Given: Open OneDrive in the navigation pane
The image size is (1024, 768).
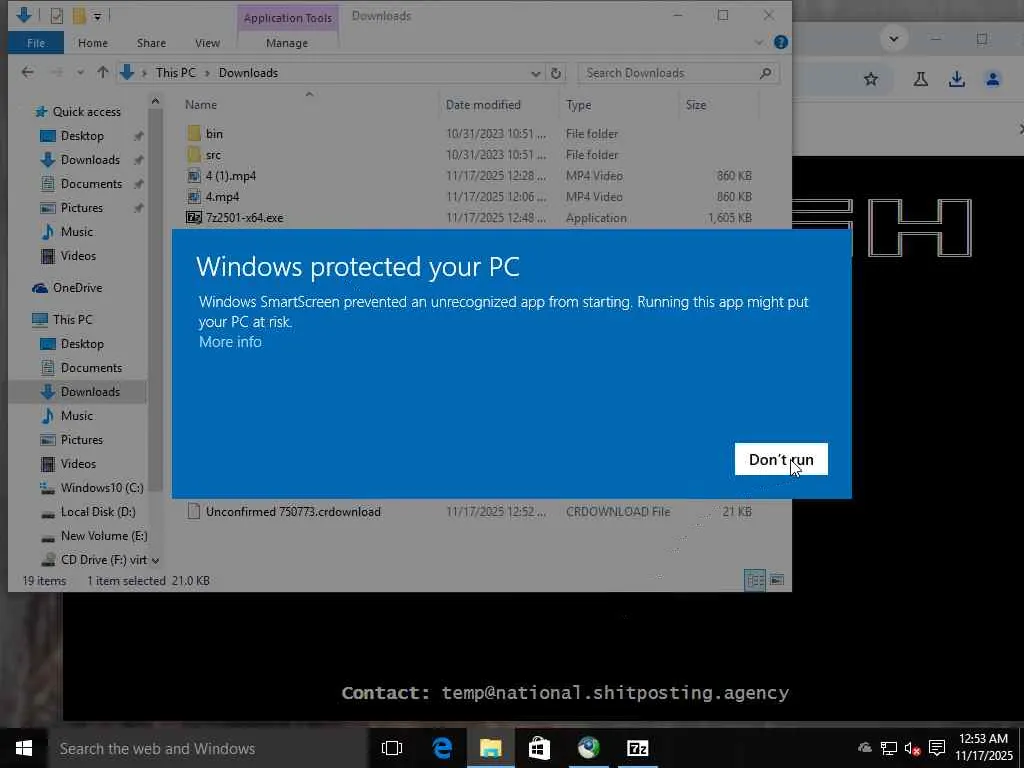Looking at the screenshot, I should (77, 288).
